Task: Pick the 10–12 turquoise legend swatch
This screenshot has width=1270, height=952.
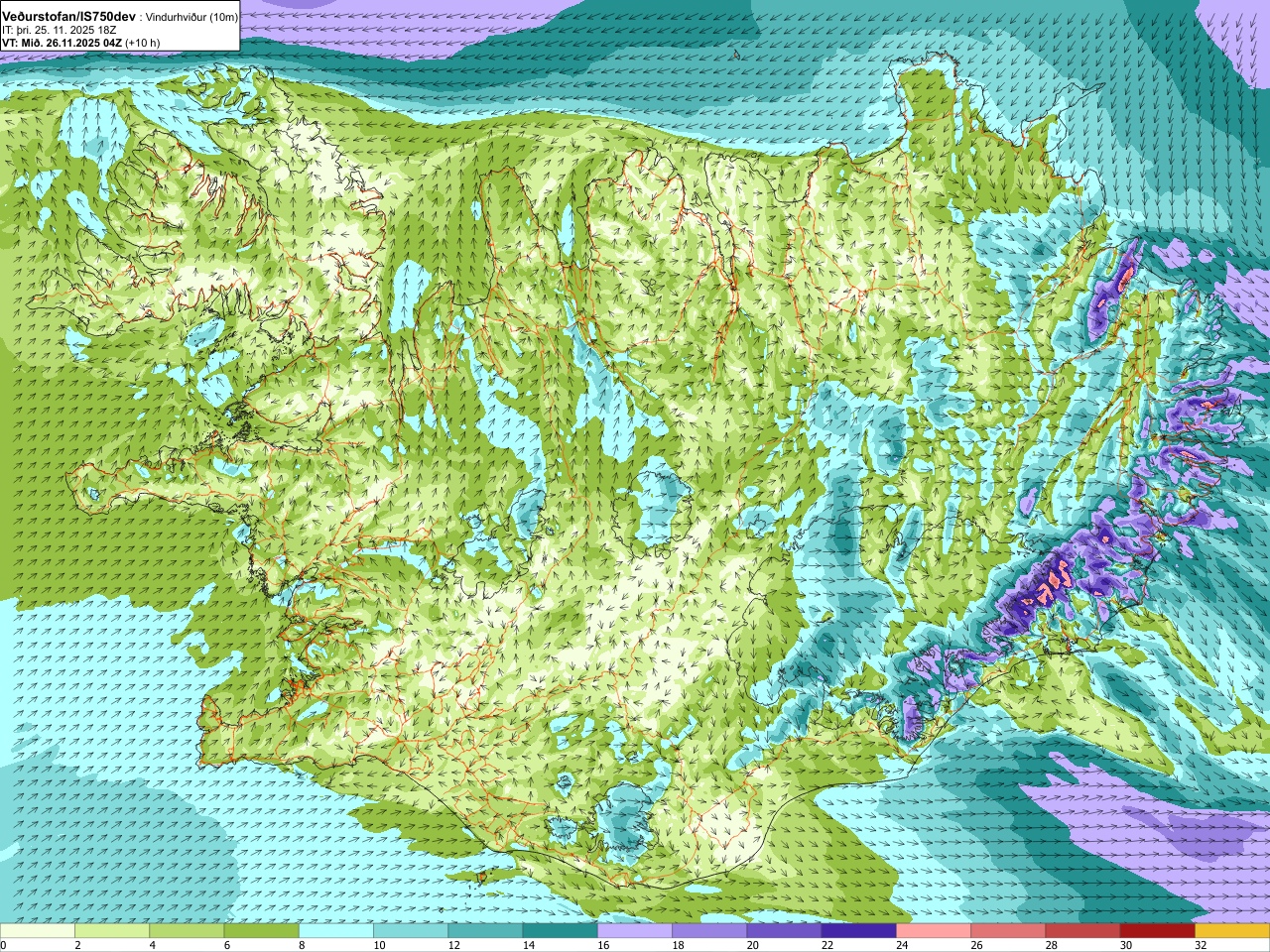Action: pyautogui.click(x=411, y=931)
